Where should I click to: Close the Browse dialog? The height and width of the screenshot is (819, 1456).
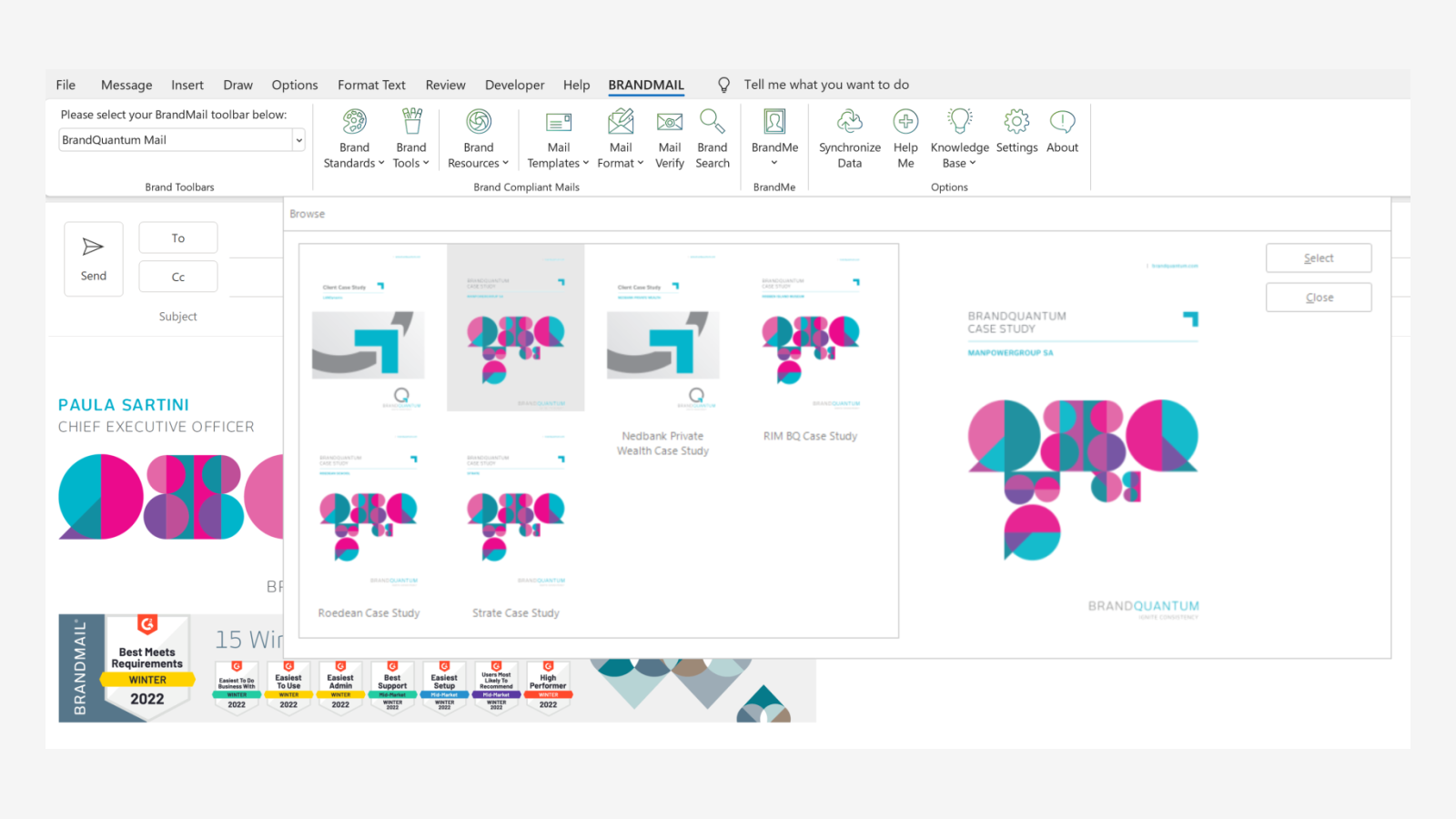(1318, 297)
